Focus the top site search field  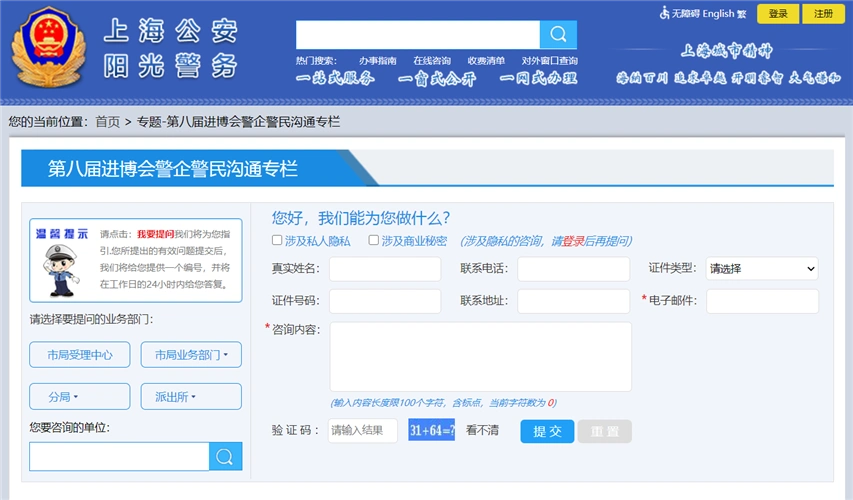click(418, 35)
